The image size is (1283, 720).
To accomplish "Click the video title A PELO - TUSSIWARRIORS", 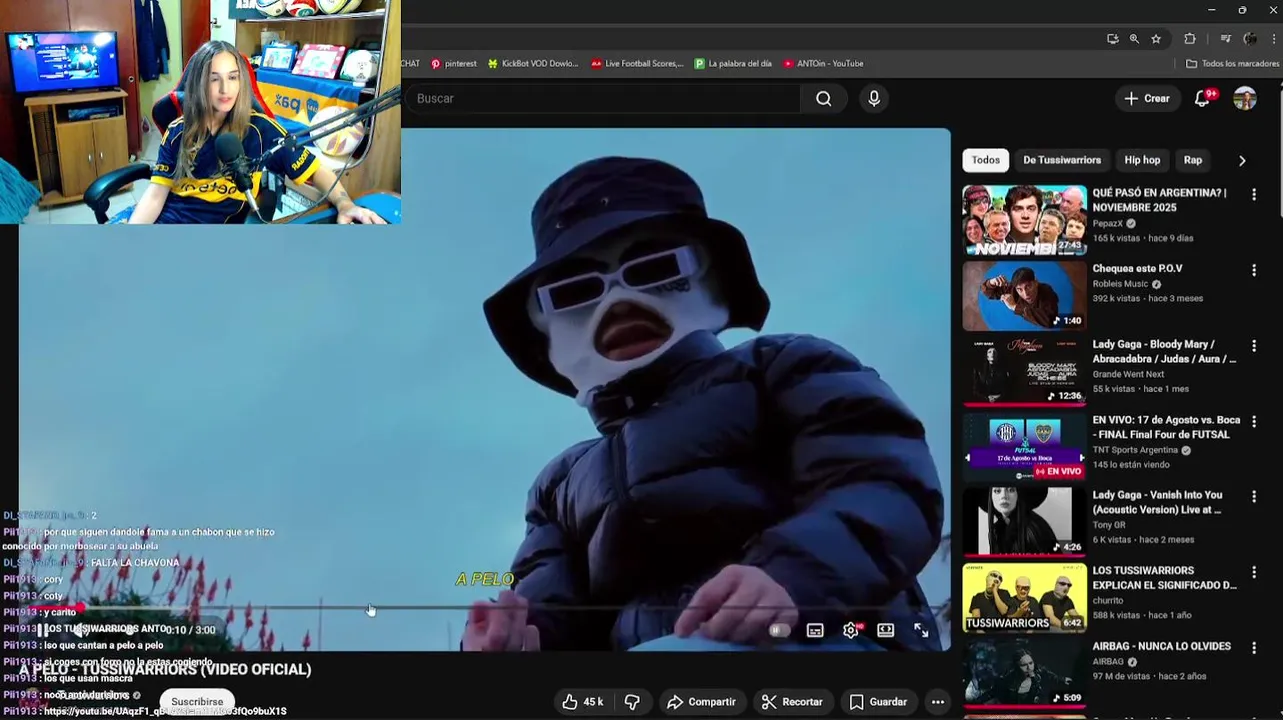I will pos(165,670).
